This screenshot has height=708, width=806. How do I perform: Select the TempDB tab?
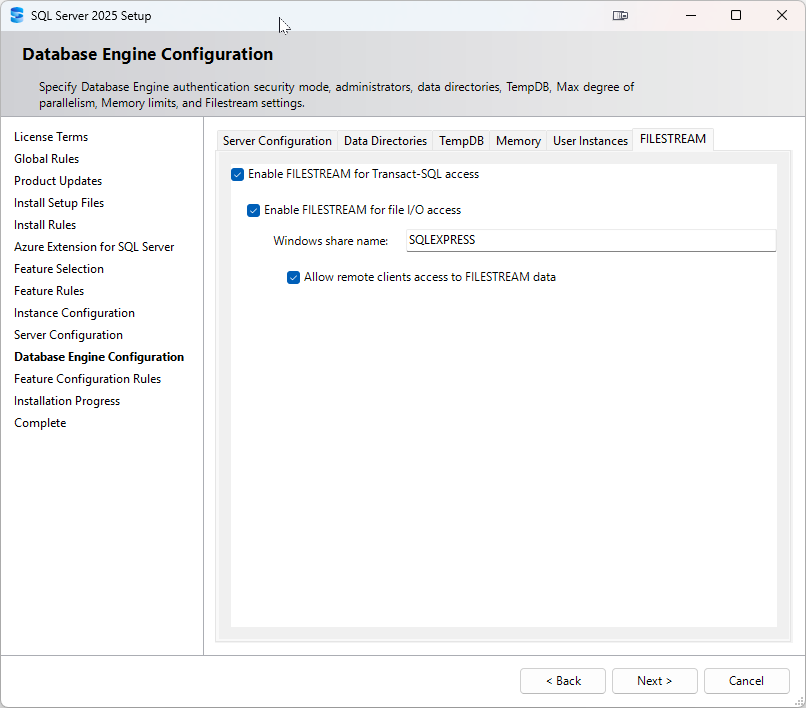pyautogui.click(x=461, y=141)
